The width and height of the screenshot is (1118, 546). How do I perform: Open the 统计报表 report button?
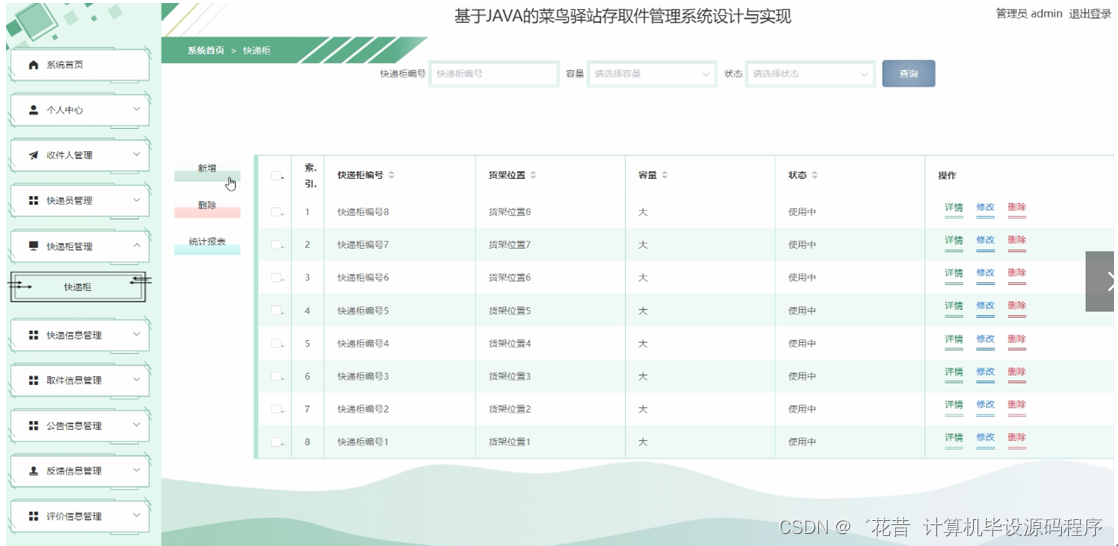pos(207,244)
